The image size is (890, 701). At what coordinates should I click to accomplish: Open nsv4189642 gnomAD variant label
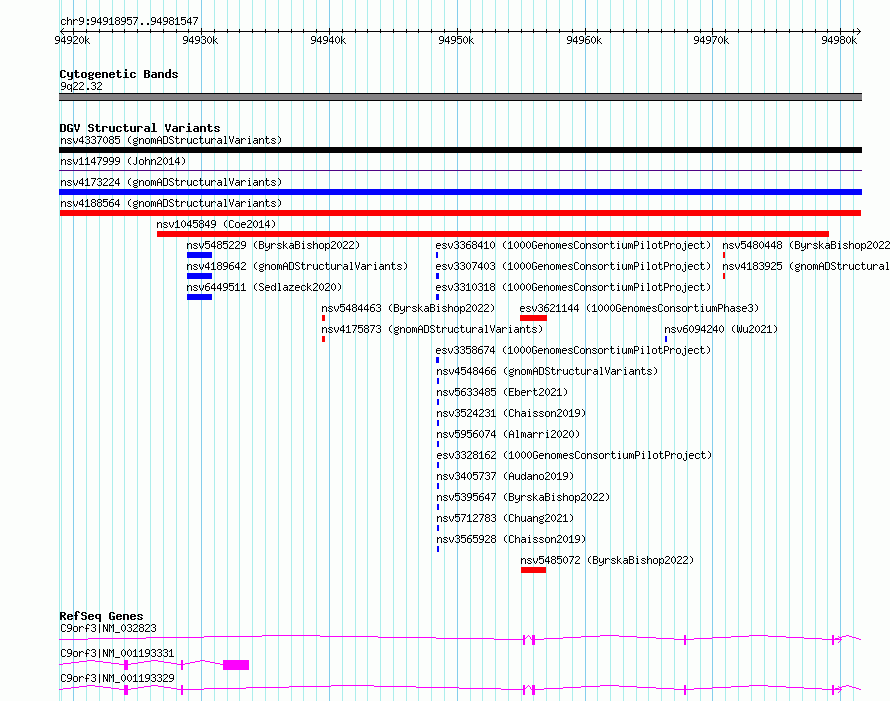coord(297,266)
